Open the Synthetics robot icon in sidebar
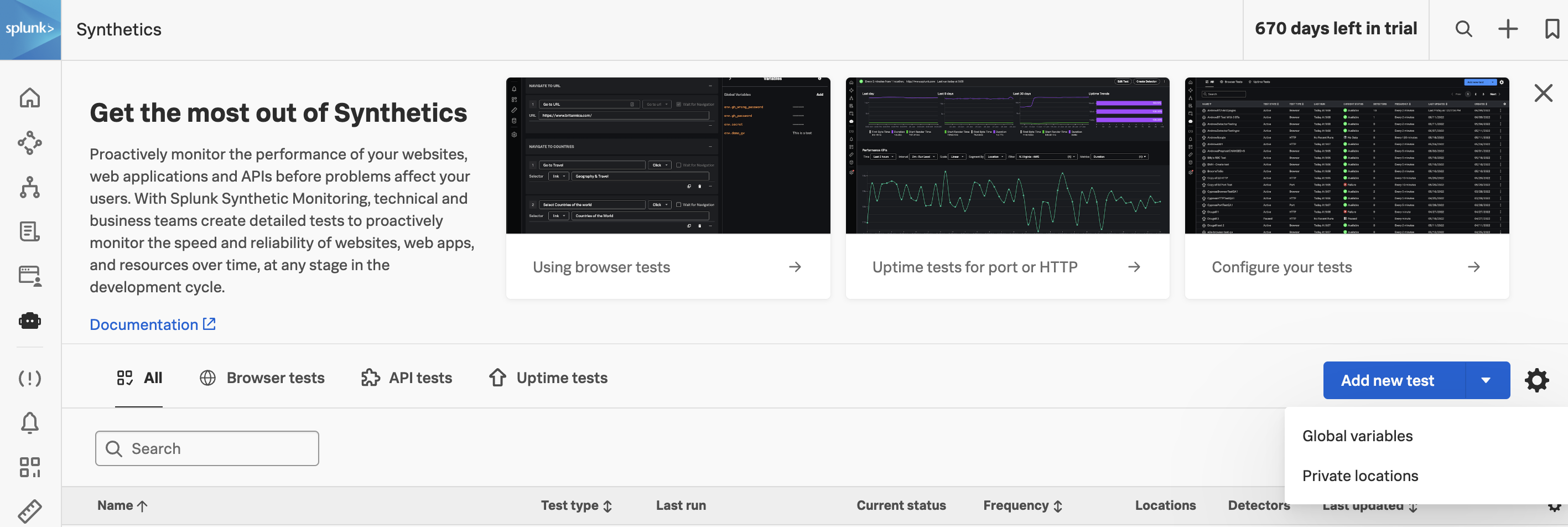Image resolution: width=1568 pixels, height=527 pixels. point(30,321)
